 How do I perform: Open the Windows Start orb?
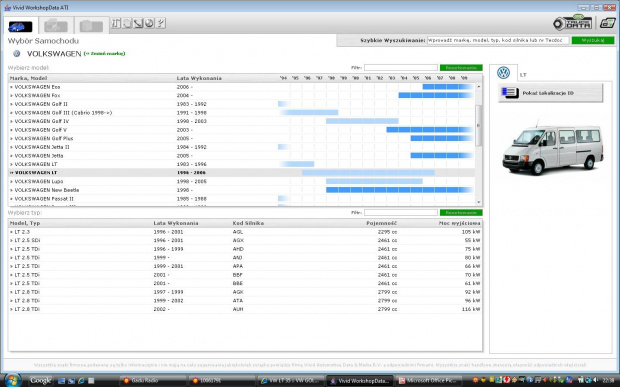pyautogui.click(x=12, y=380)
